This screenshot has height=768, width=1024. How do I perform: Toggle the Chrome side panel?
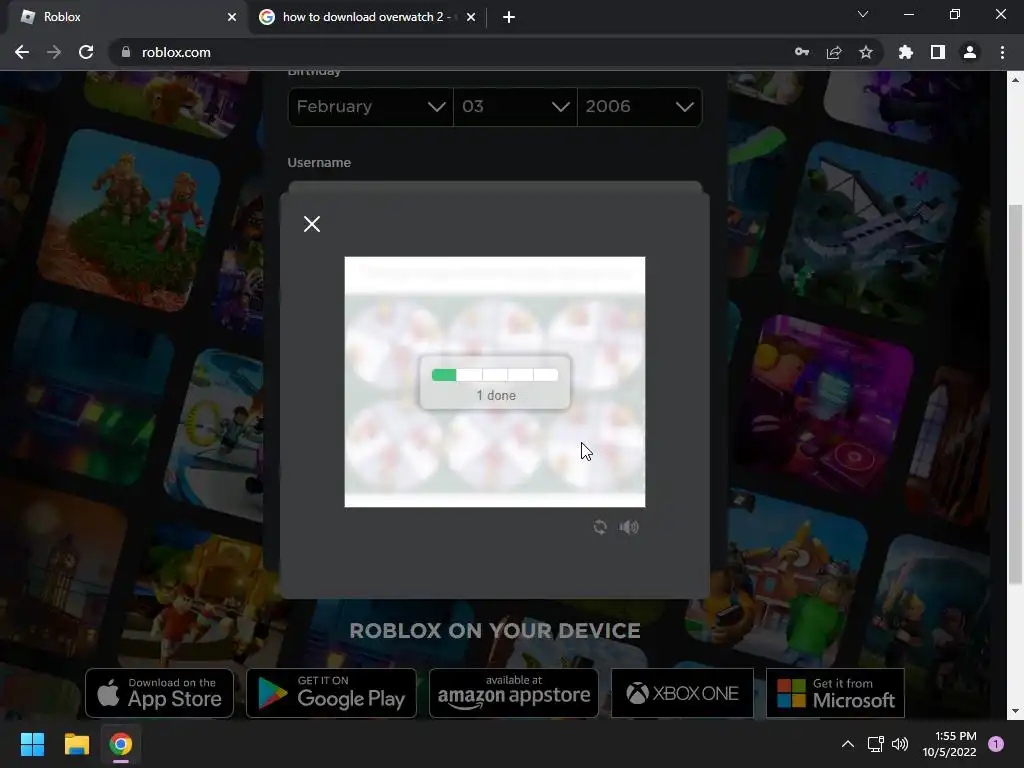click(x=938, y=52)
